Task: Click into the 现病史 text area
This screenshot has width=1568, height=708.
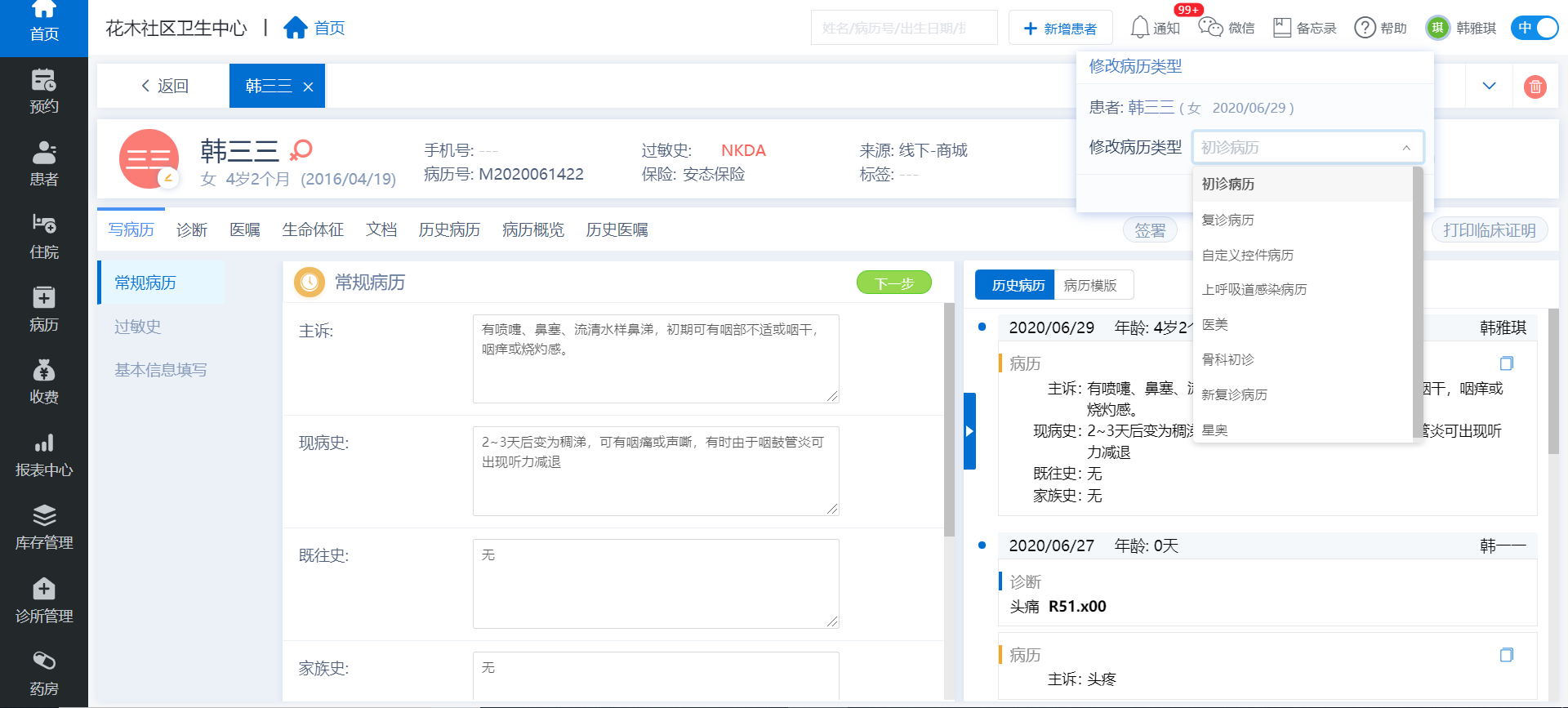Action: pyautogui.click(x=656, y=471)
